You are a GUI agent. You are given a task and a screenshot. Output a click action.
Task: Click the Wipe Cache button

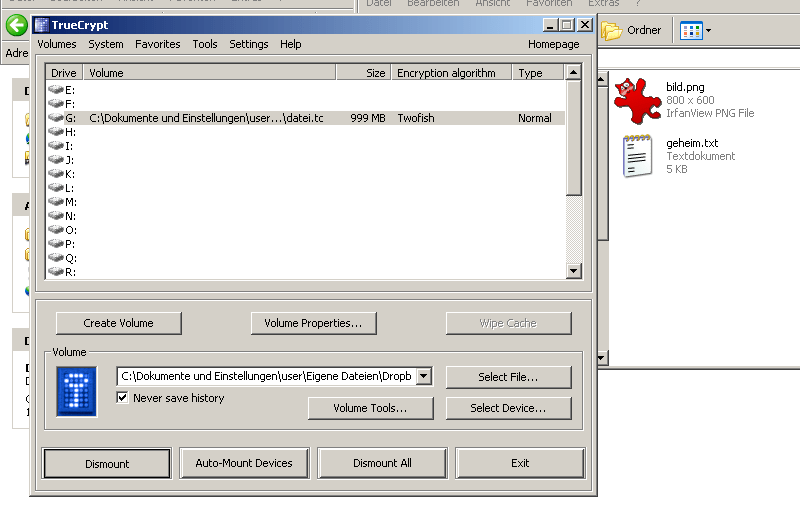508,323
